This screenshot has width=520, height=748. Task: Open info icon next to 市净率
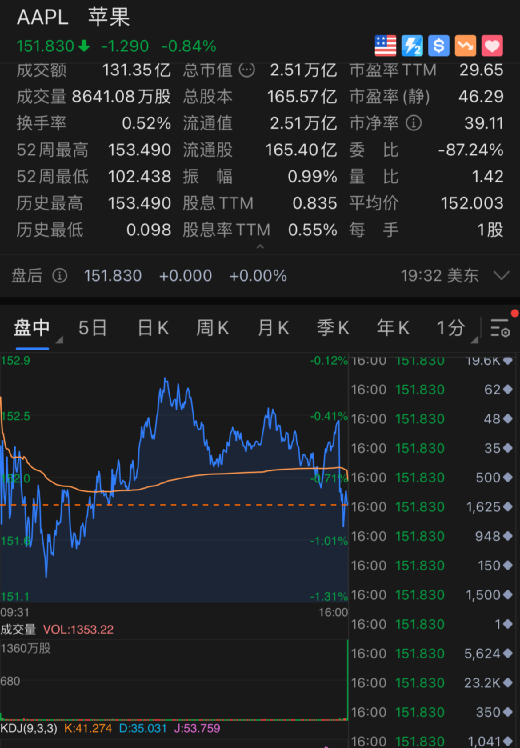(x=414, y=123)
